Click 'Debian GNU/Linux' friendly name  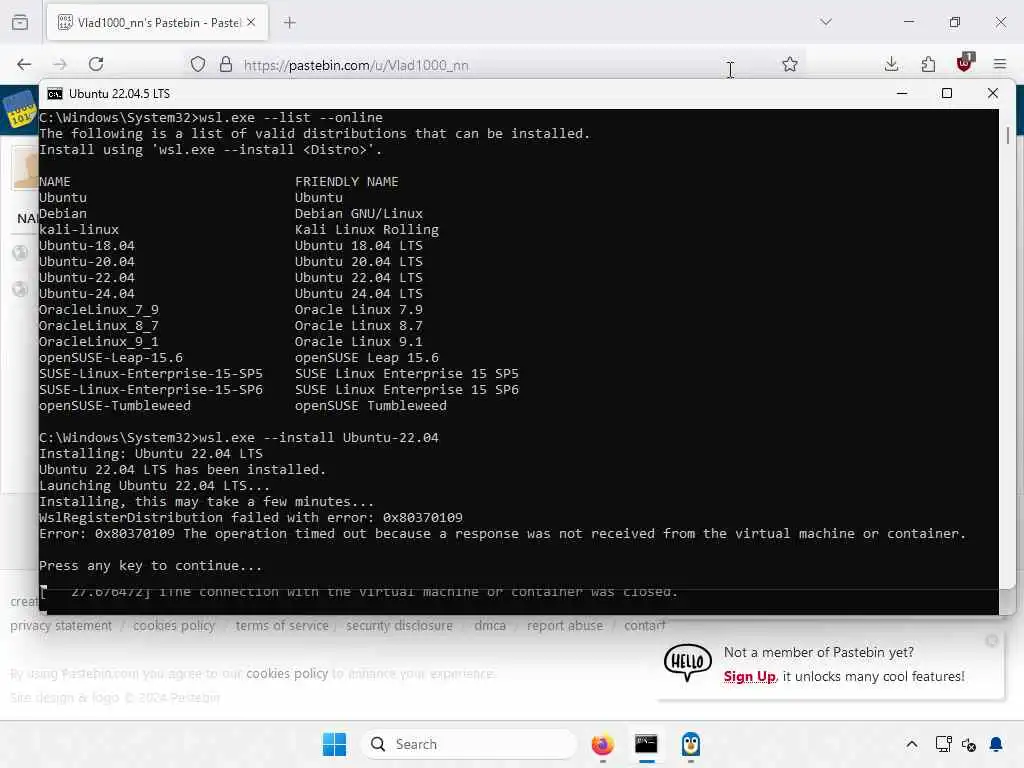(359, 214)
